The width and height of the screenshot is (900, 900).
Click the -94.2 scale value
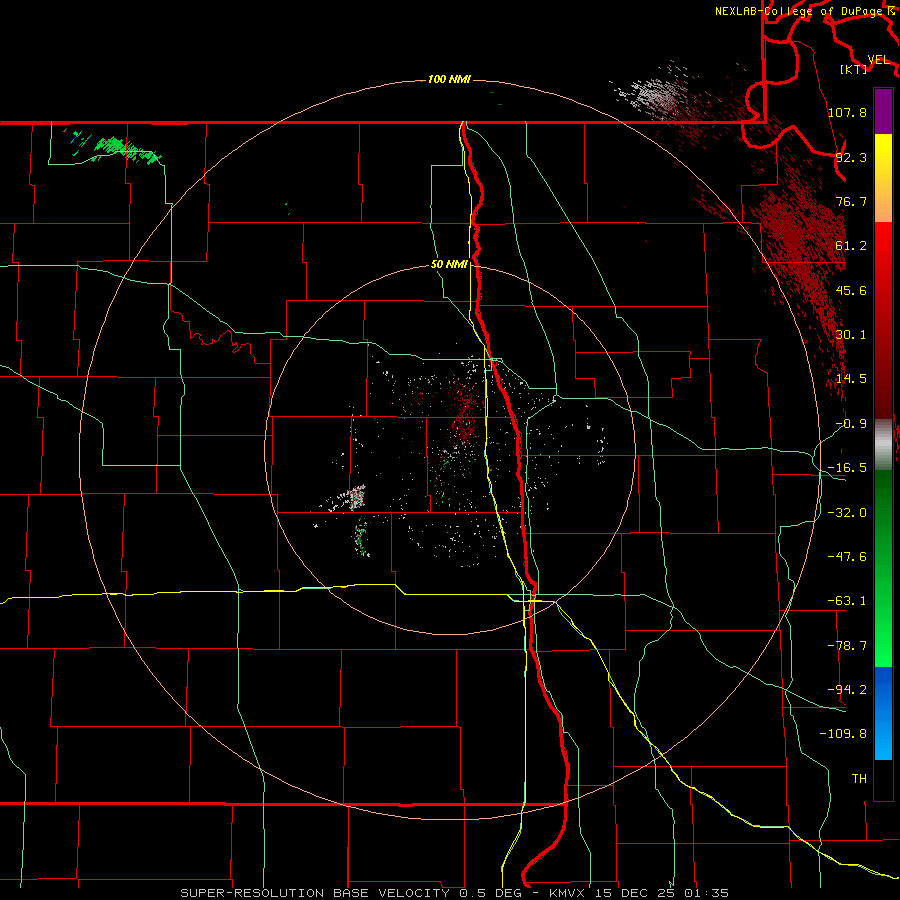click(847, 690)
